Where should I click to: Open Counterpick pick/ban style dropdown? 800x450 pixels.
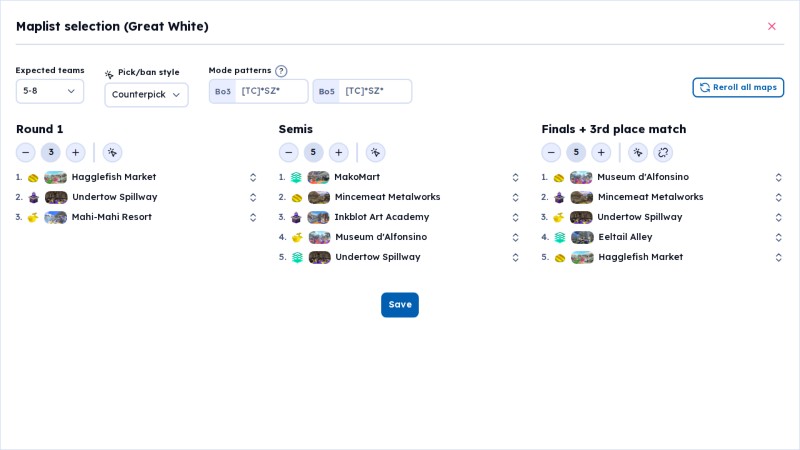click(146, 94)
